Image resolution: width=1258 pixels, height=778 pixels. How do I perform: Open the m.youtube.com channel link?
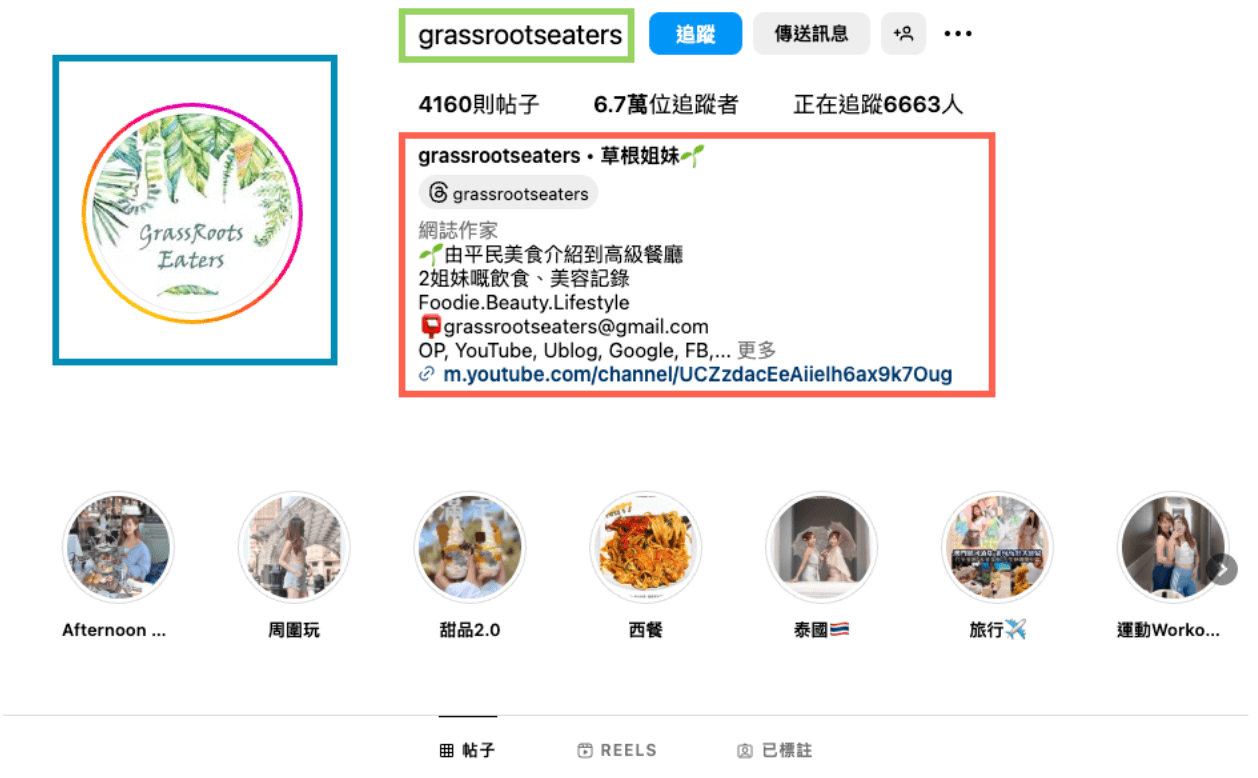(x=698, y=375)
